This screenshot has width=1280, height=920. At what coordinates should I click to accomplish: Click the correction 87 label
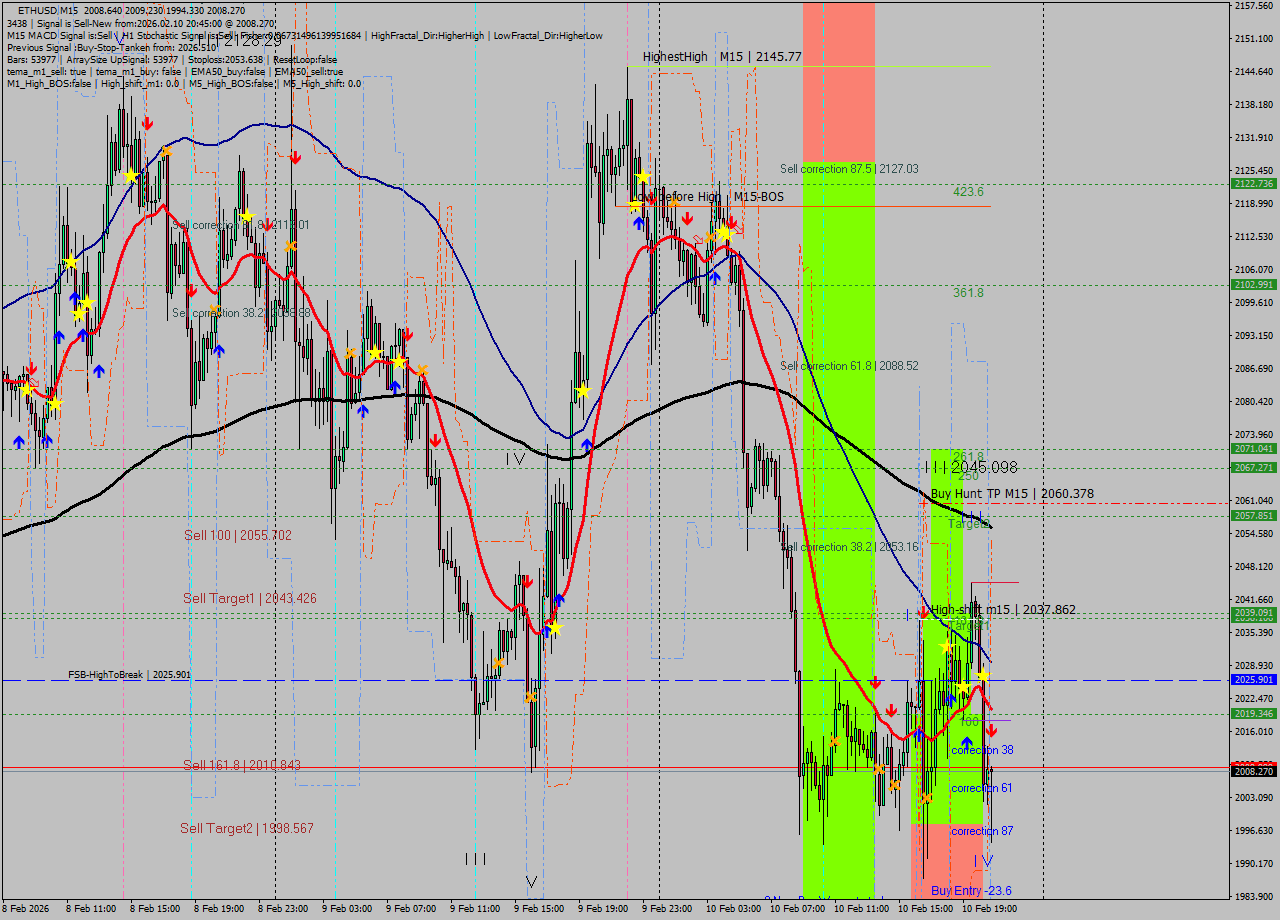981,831
